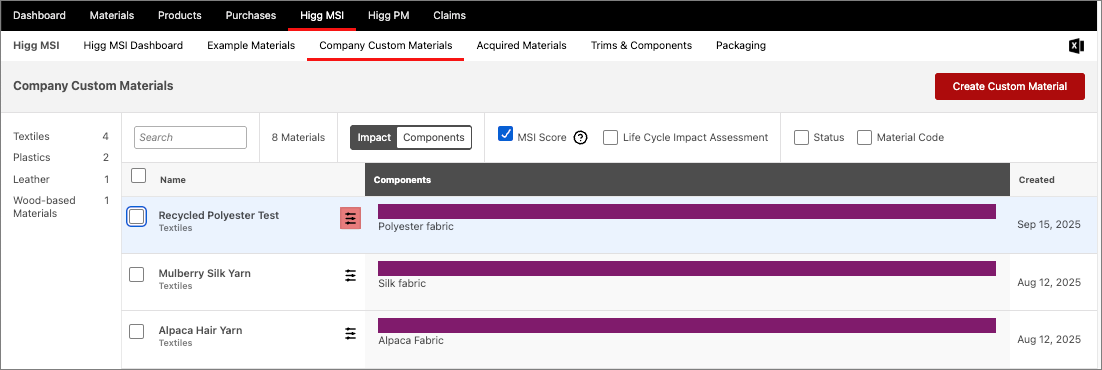1102x370 pixels.
Task: Go to Packaging tab
Action: [741, 46]
